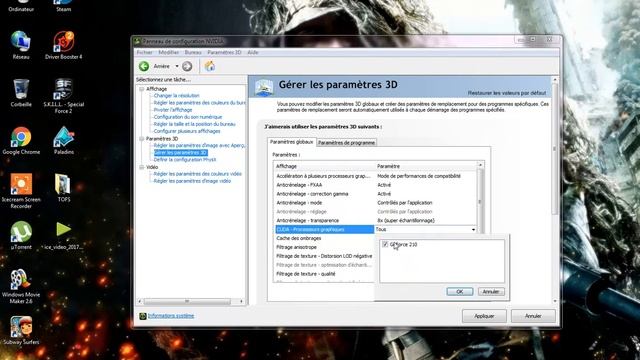Select Anticrénelage - transparence row
This screenshot has width=640, height=360.
376,220
